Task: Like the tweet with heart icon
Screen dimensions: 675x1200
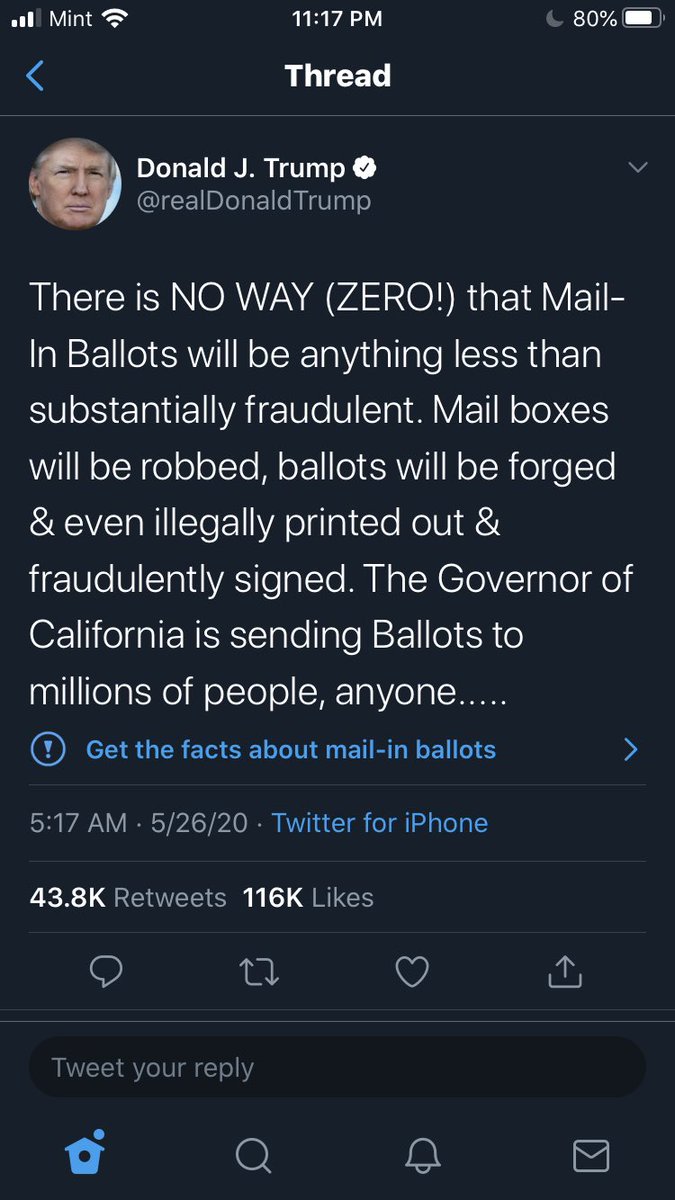Action: point(412,970)
